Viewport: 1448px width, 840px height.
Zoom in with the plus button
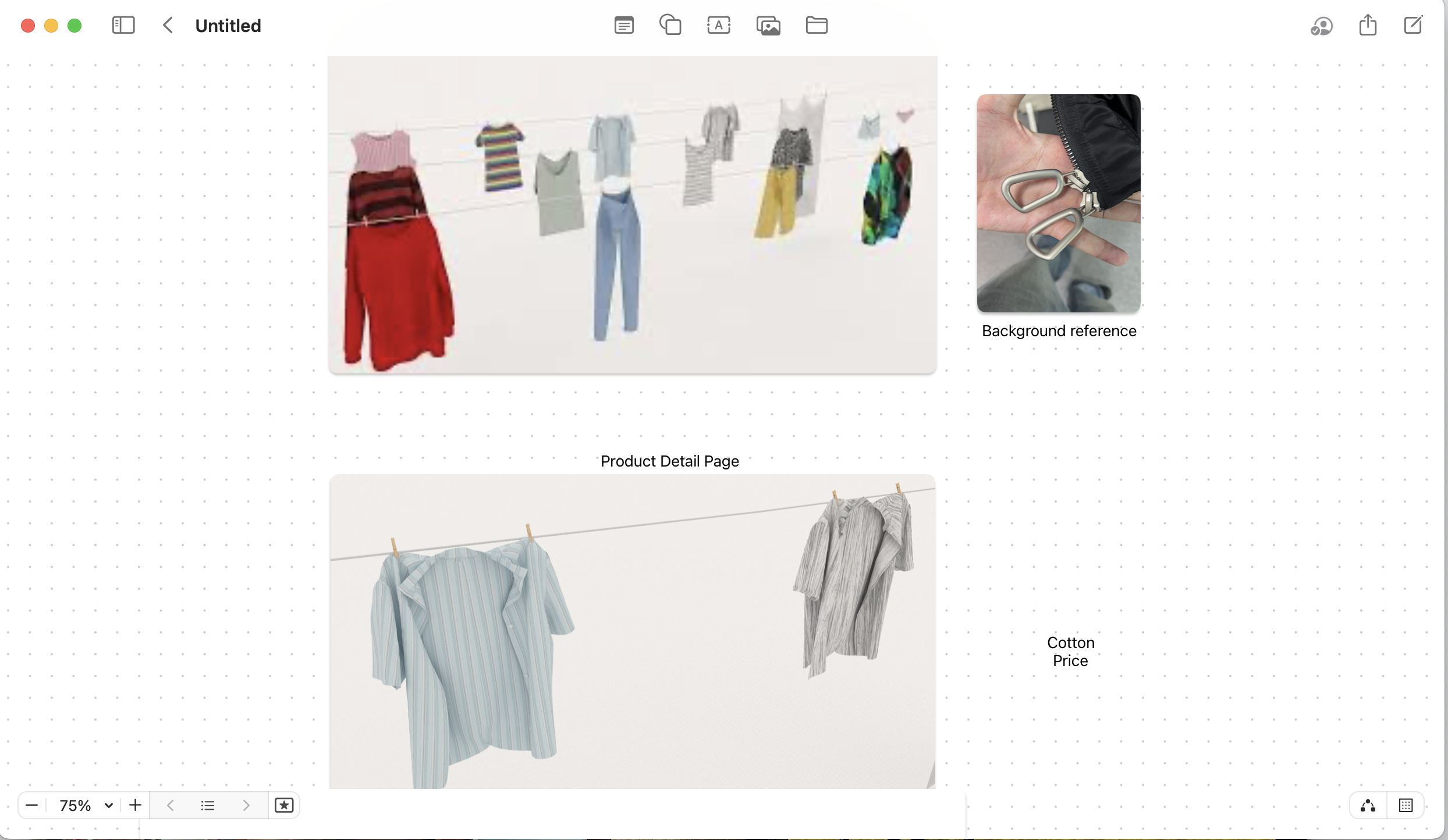(x=135, y=805)
